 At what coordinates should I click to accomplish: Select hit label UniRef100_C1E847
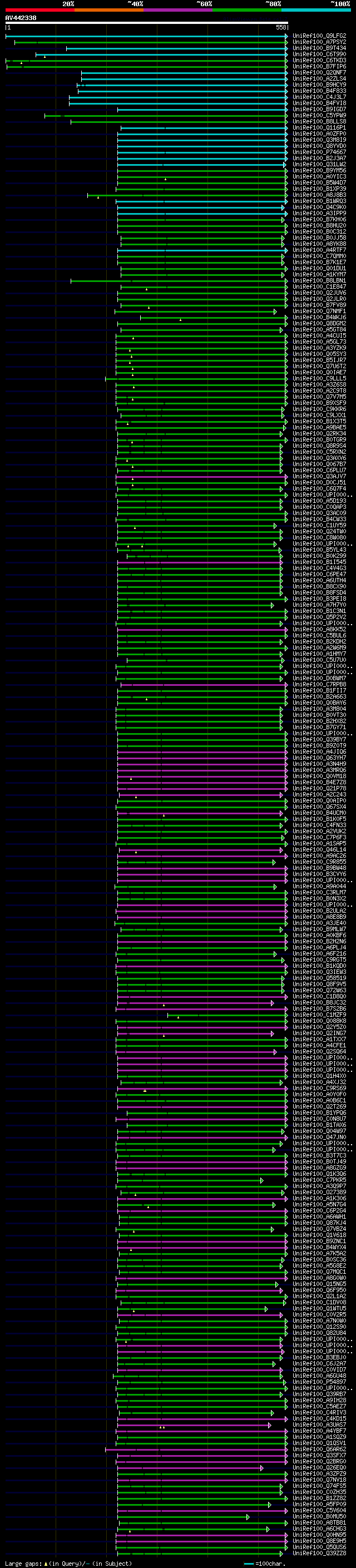pyautogui.click(x=319, y=286)
